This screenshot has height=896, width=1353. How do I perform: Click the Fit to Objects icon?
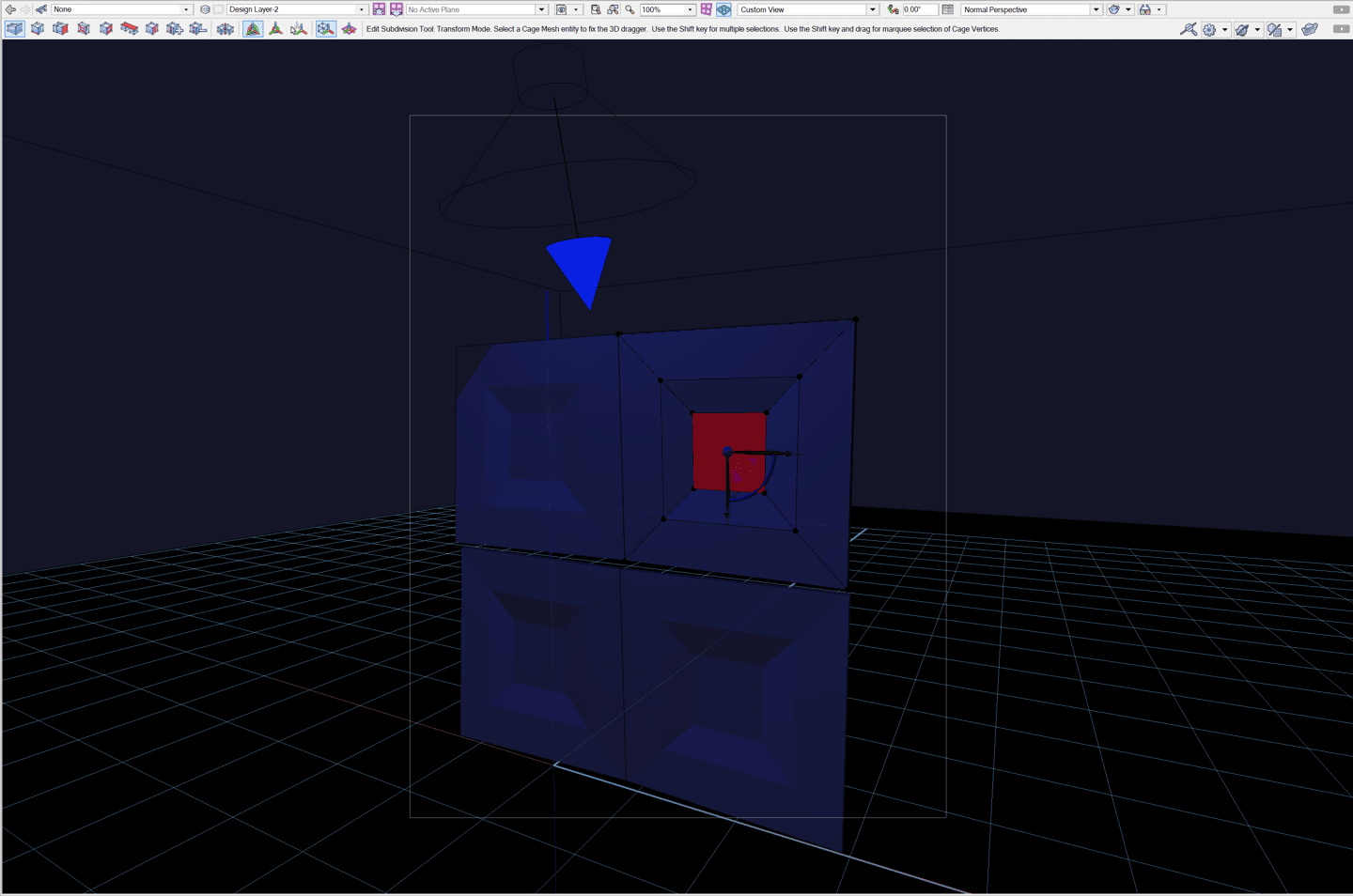(x=613, y=9)
